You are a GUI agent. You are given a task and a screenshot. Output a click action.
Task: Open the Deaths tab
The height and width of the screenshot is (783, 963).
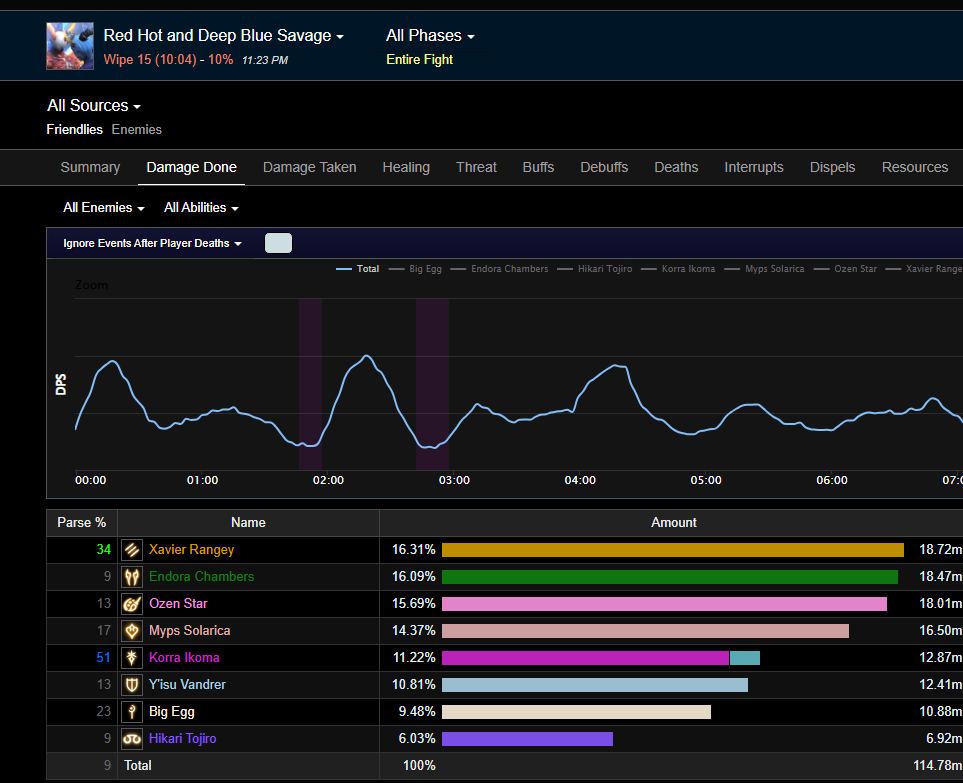676,168
